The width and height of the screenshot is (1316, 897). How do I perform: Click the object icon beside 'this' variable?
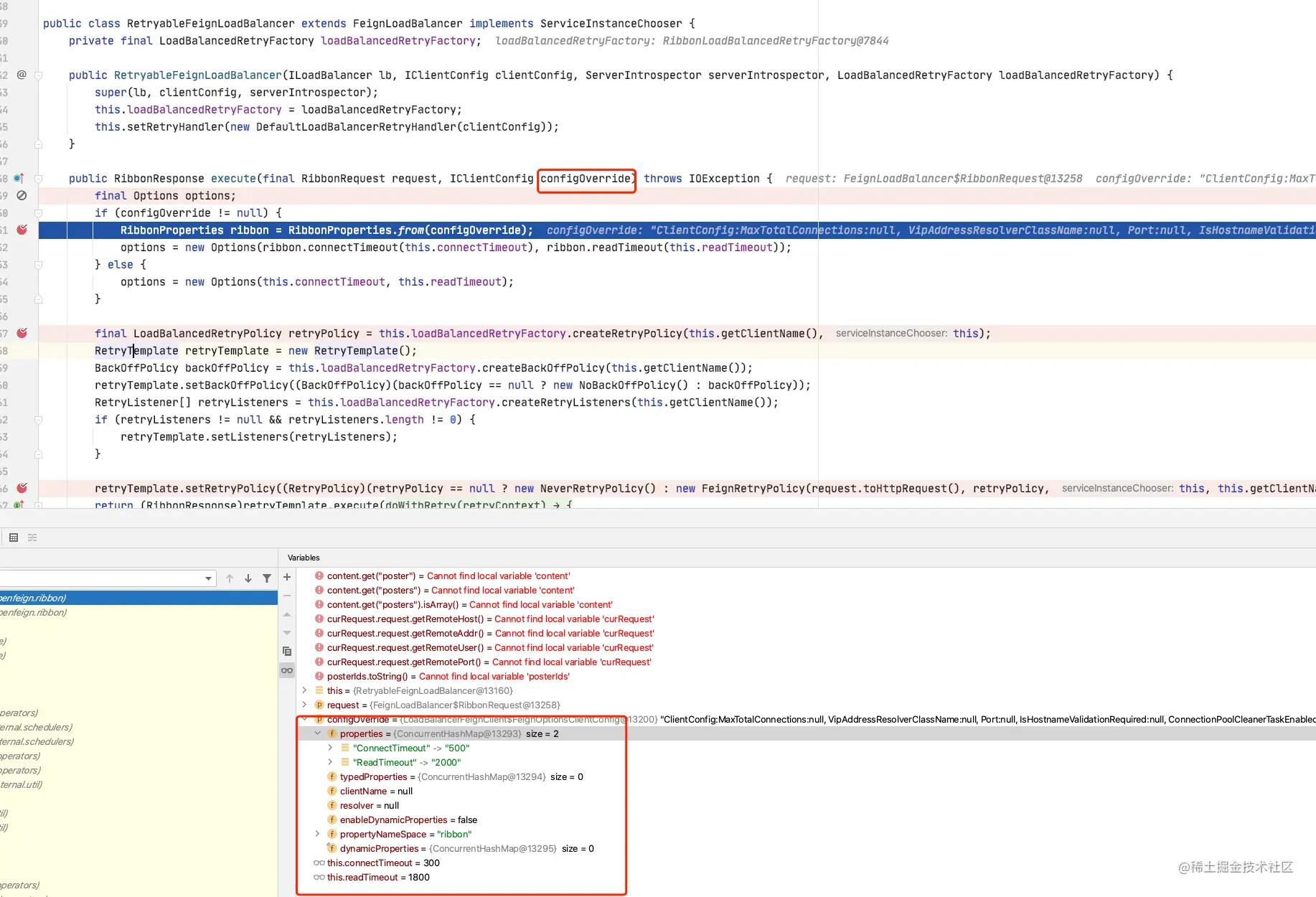319,690
